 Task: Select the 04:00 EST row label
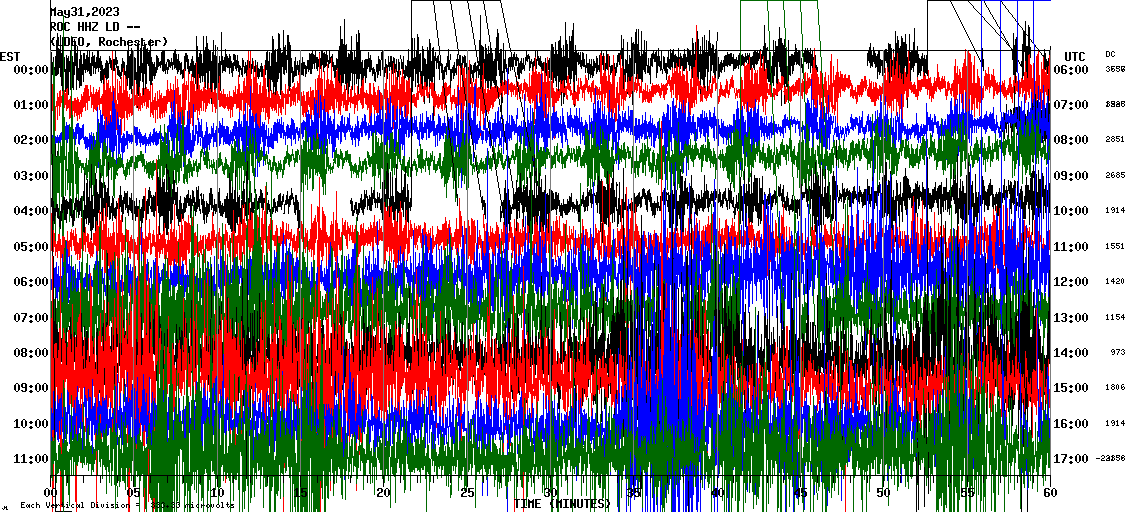point(31,211)
